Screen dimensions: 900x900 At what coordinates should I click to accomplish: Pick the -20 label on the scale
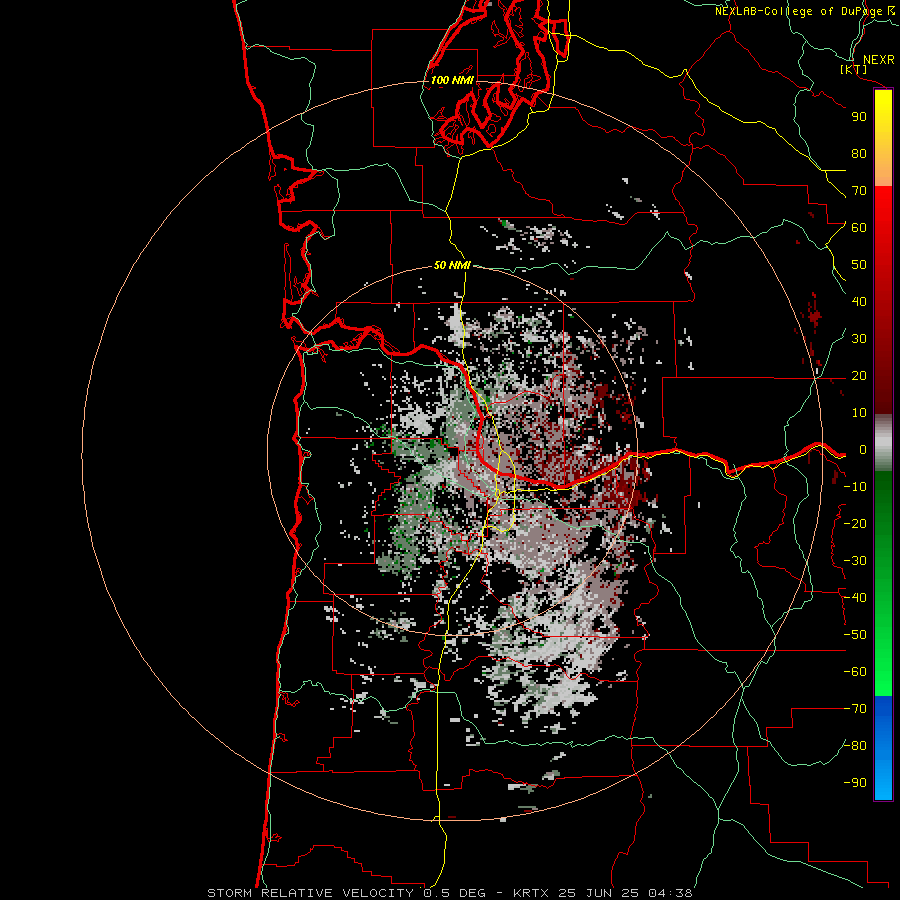click(855, 524)
